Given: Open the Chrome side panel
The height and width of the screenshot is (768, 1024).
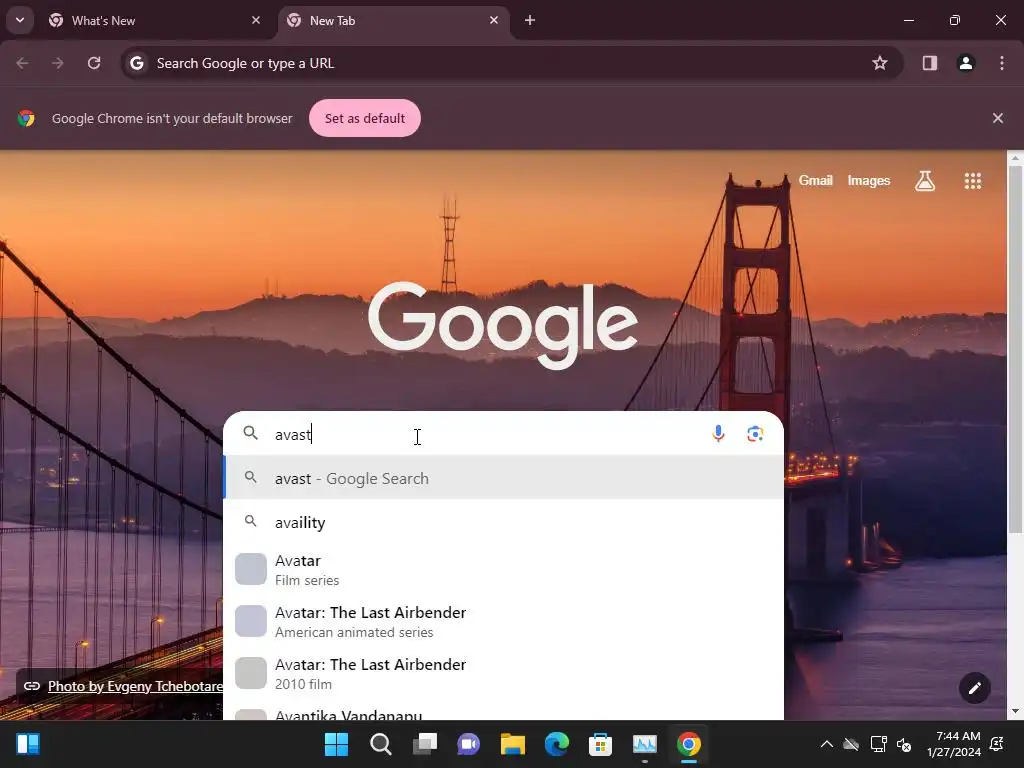Looking at the screenshot, I should (x=930, y=63).
